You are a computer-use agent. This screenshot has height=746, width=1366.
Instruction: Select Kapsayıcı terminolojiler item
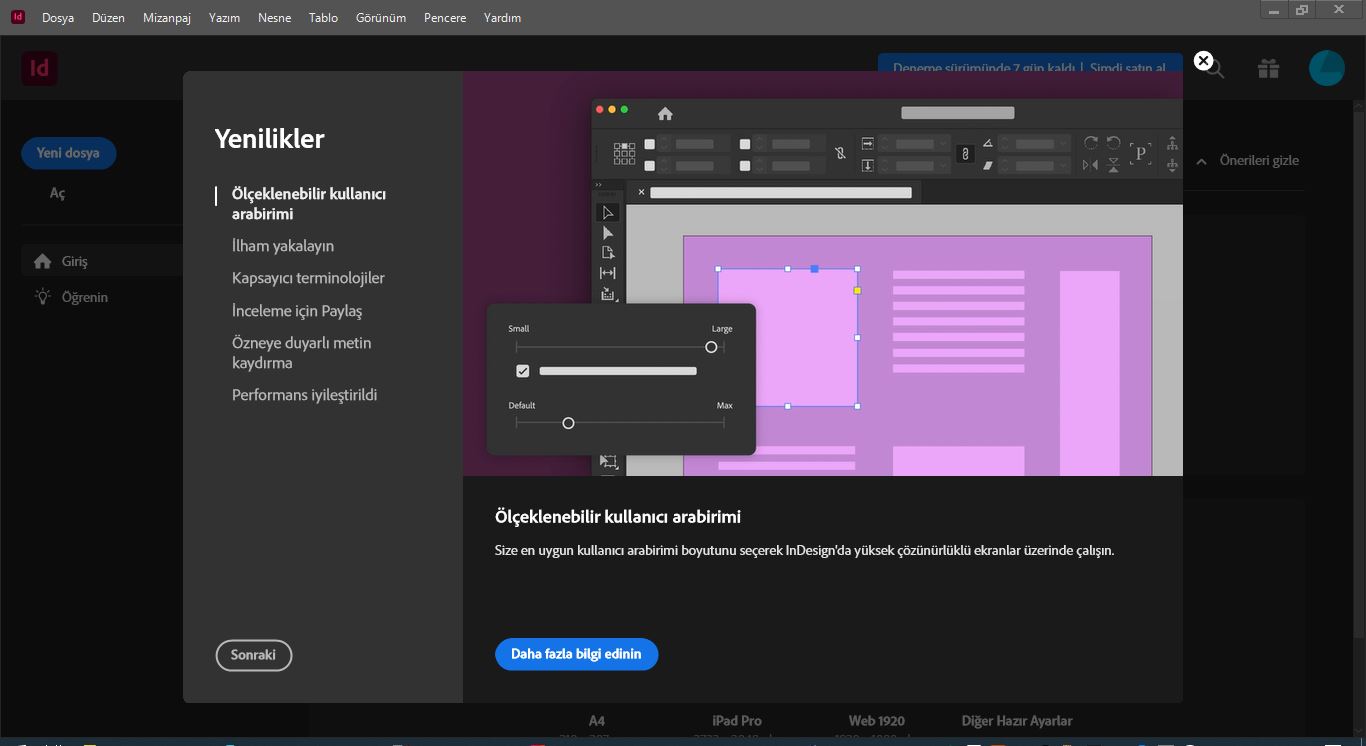pyautogui.click(x=308, y=278)
